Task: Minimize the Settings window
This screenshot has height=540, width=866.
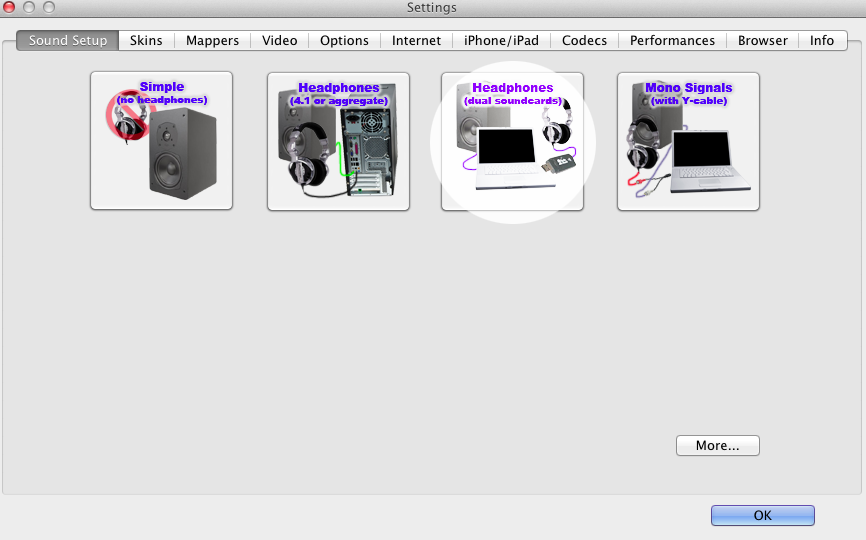Action: (x=29, y=8)
